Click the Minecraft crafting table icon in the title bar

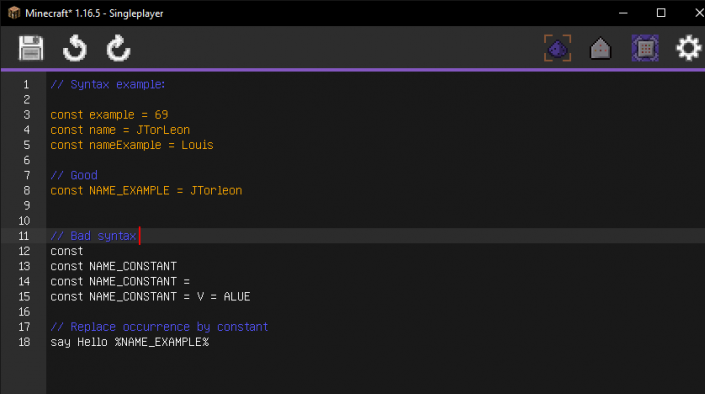pos(14,13)
